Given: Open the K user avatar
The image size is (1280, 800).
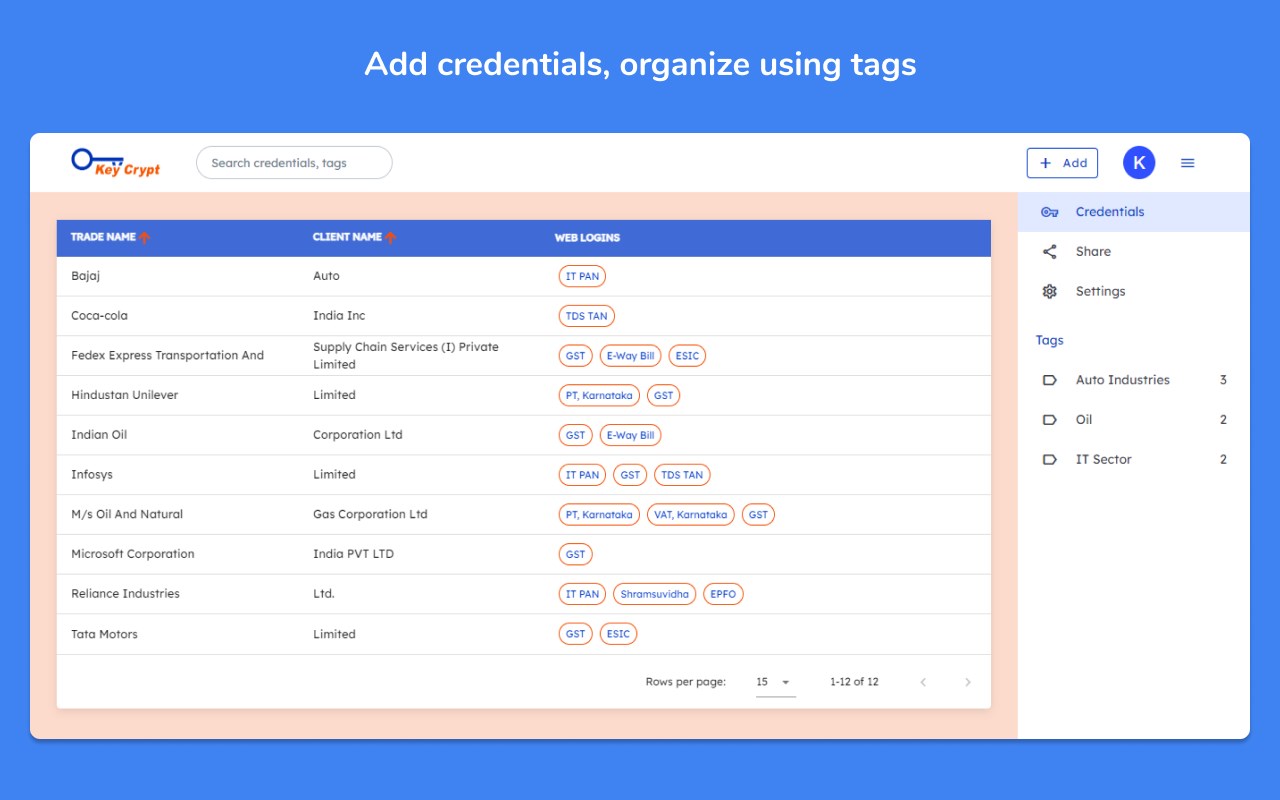Looking at the screenshot, I should pyautogui.click(x=1139, y=163).
